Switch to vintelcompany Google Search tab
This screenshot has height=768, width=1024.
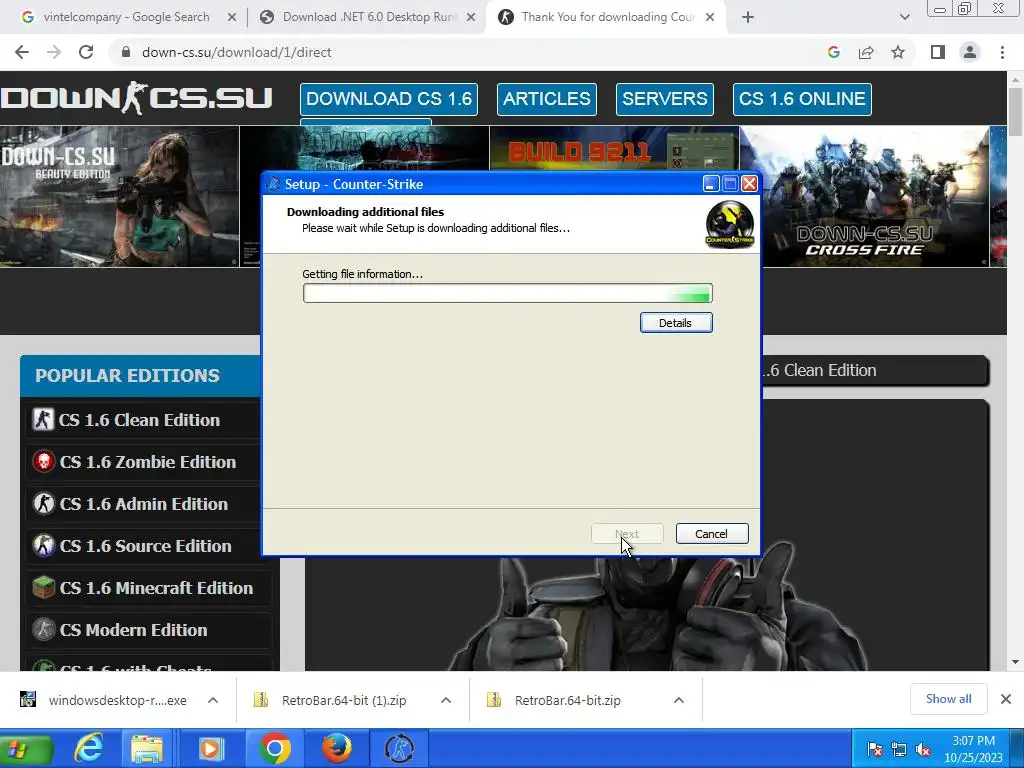(x=126, y=17)
